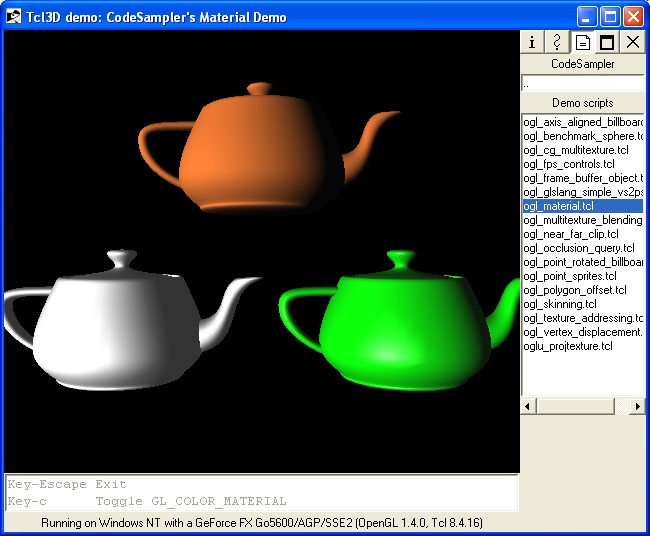
Task: Click the info 'i' toolbar icon
Action: [532, 42]
